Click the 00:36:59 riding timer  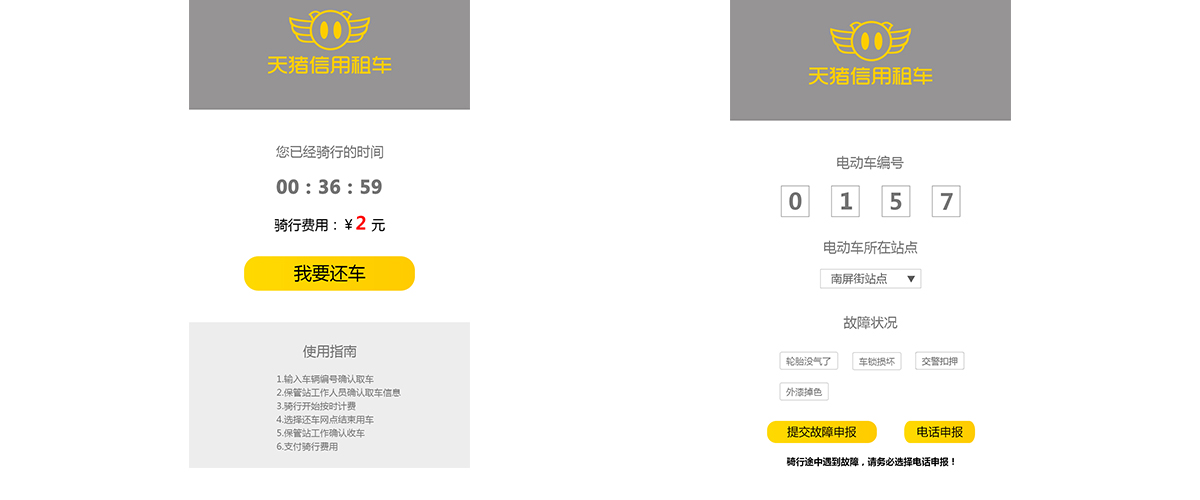tap(329, 187)
